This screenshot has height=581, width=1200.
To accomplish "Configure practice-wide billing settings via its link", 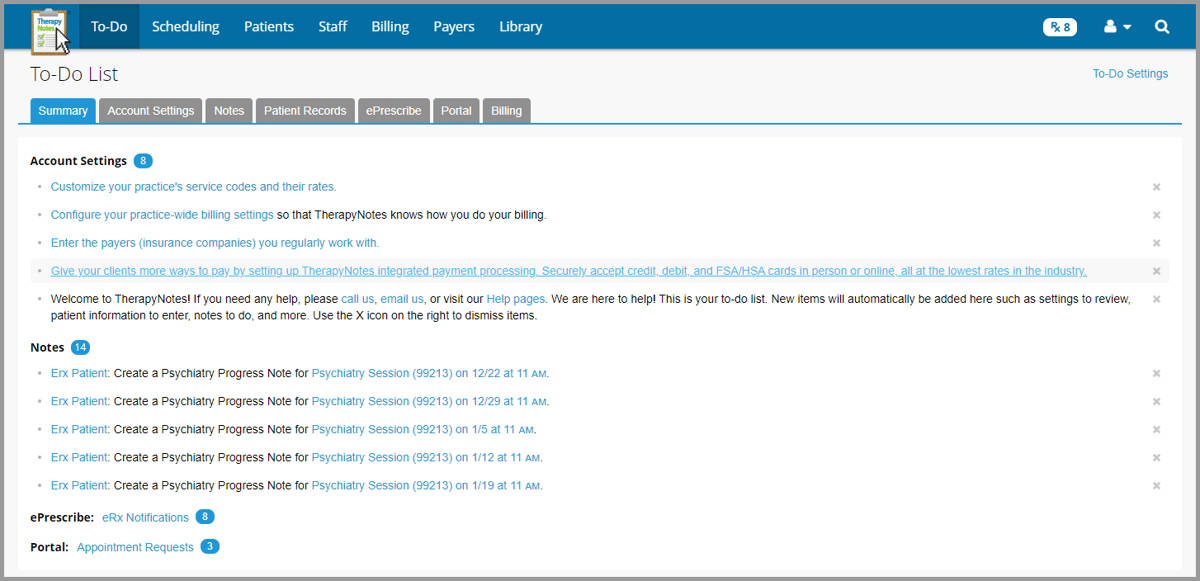I will click(161, 214).
